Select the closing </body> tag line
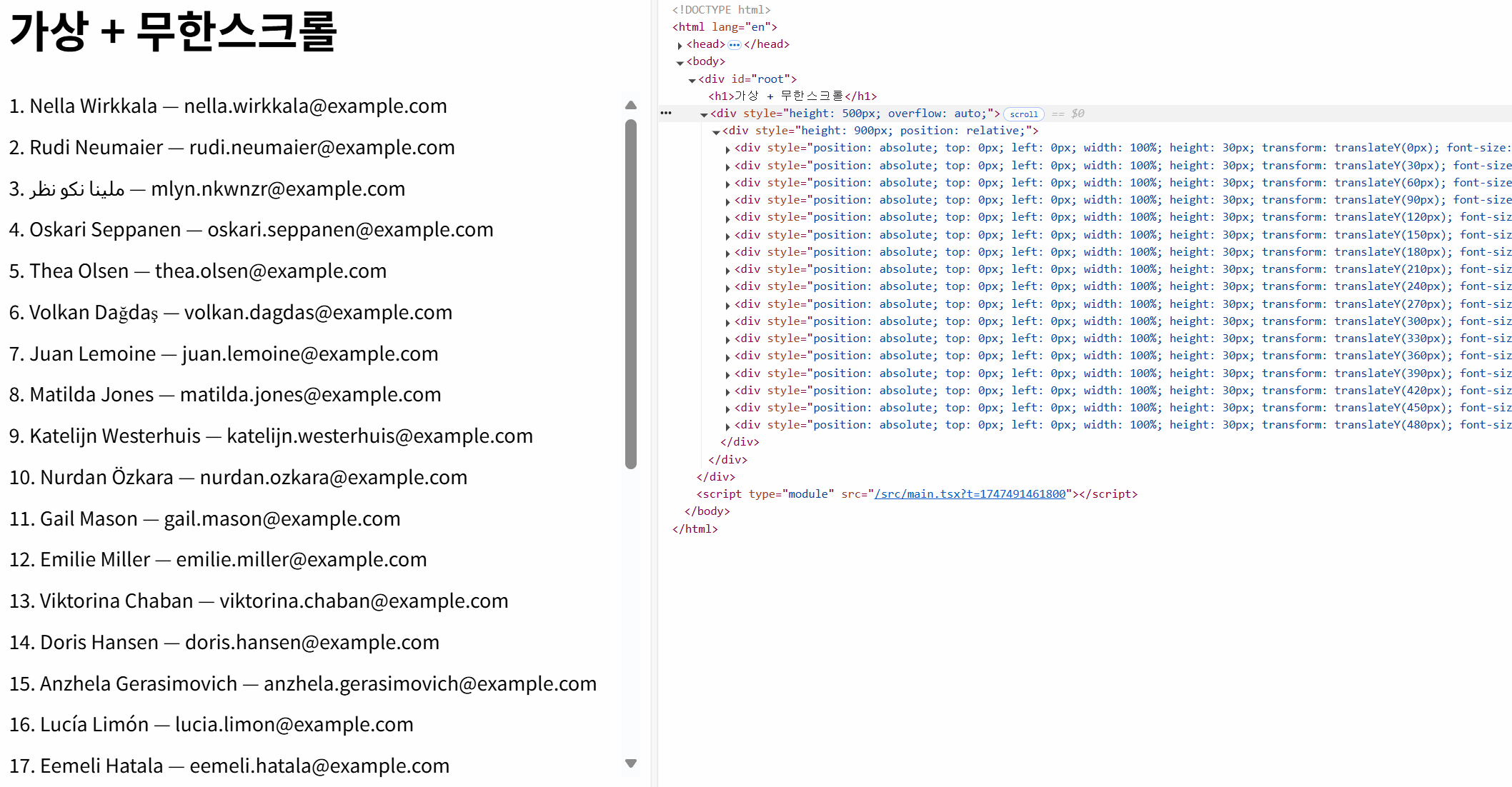 tap(707, 511)
